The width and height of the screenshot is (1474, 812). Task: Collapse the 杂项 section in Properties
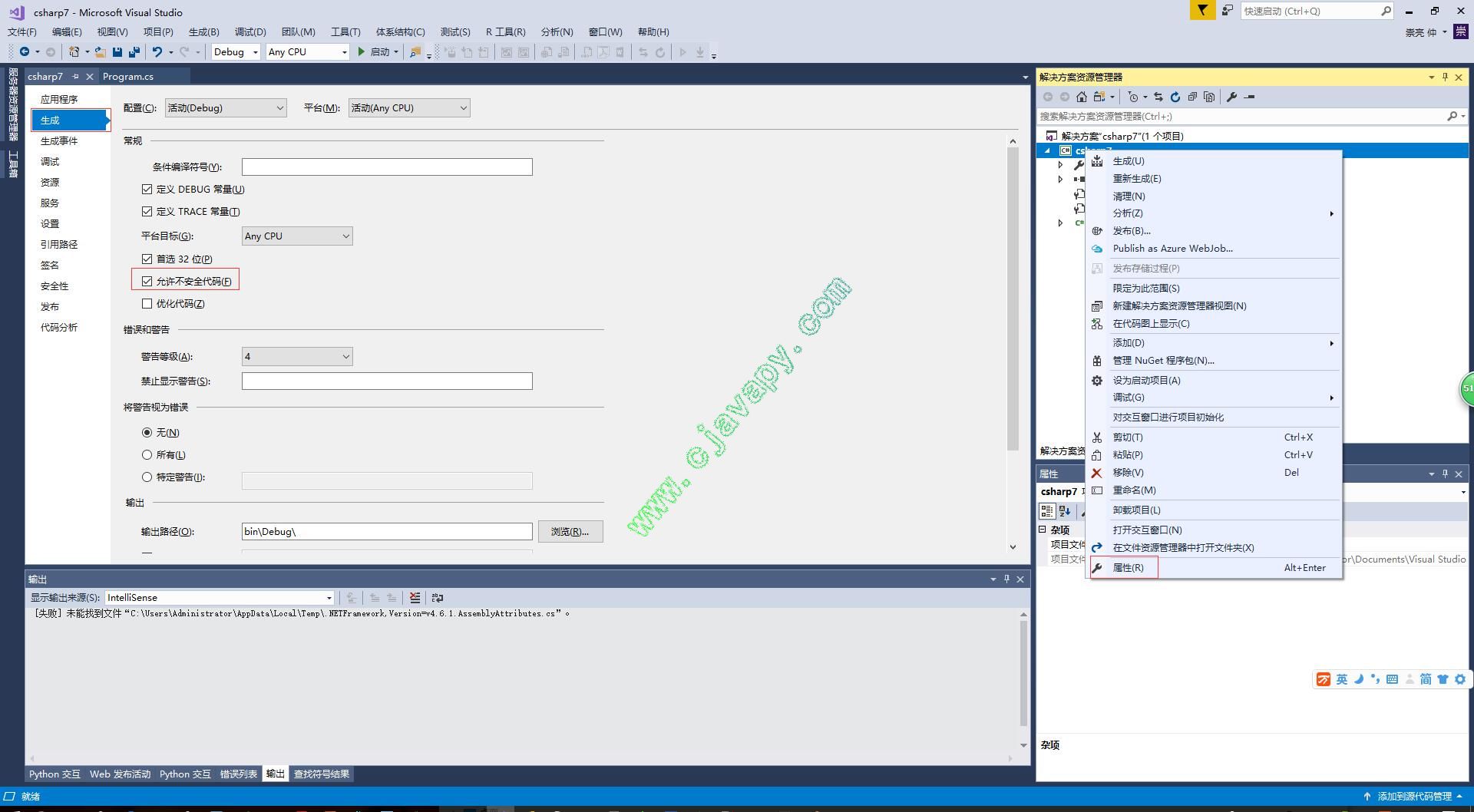tap(1043, 530)
